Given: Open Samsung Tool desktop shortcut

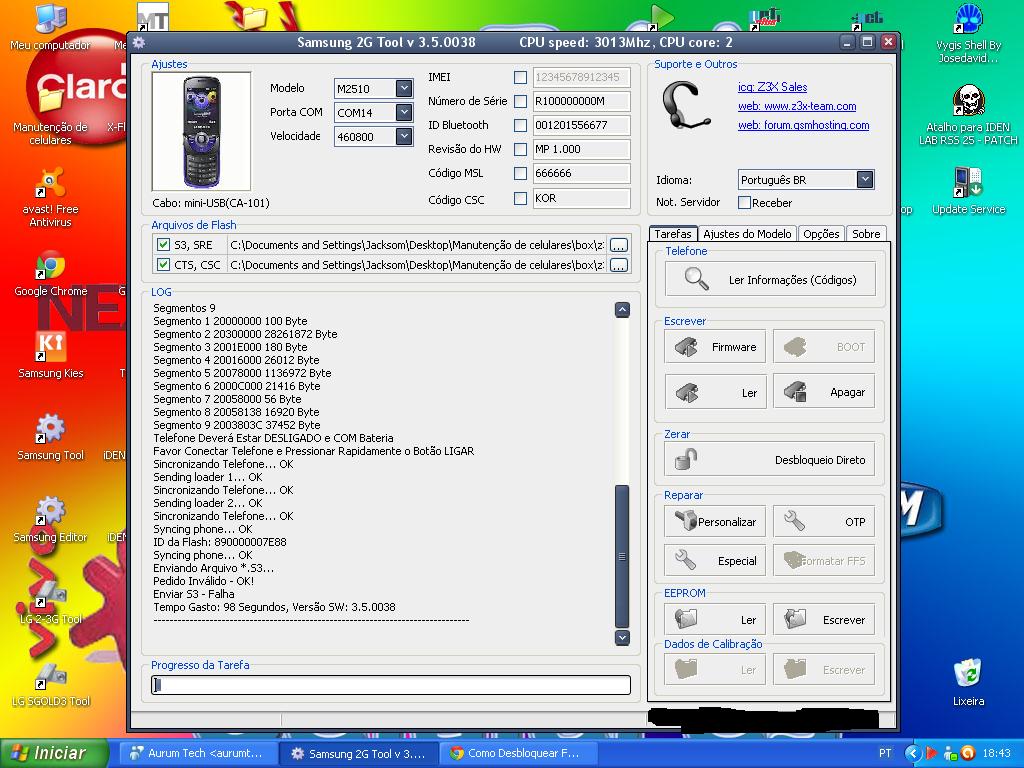Looking at the screenshot, I should point(50,438).
